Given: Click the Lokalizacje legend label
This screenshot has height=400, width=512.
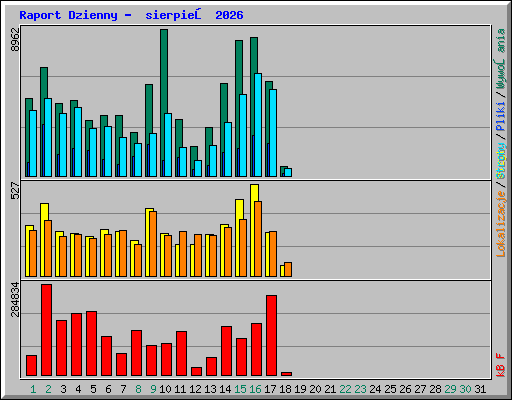Looking at the screenshot, I should tap(501, 224).
